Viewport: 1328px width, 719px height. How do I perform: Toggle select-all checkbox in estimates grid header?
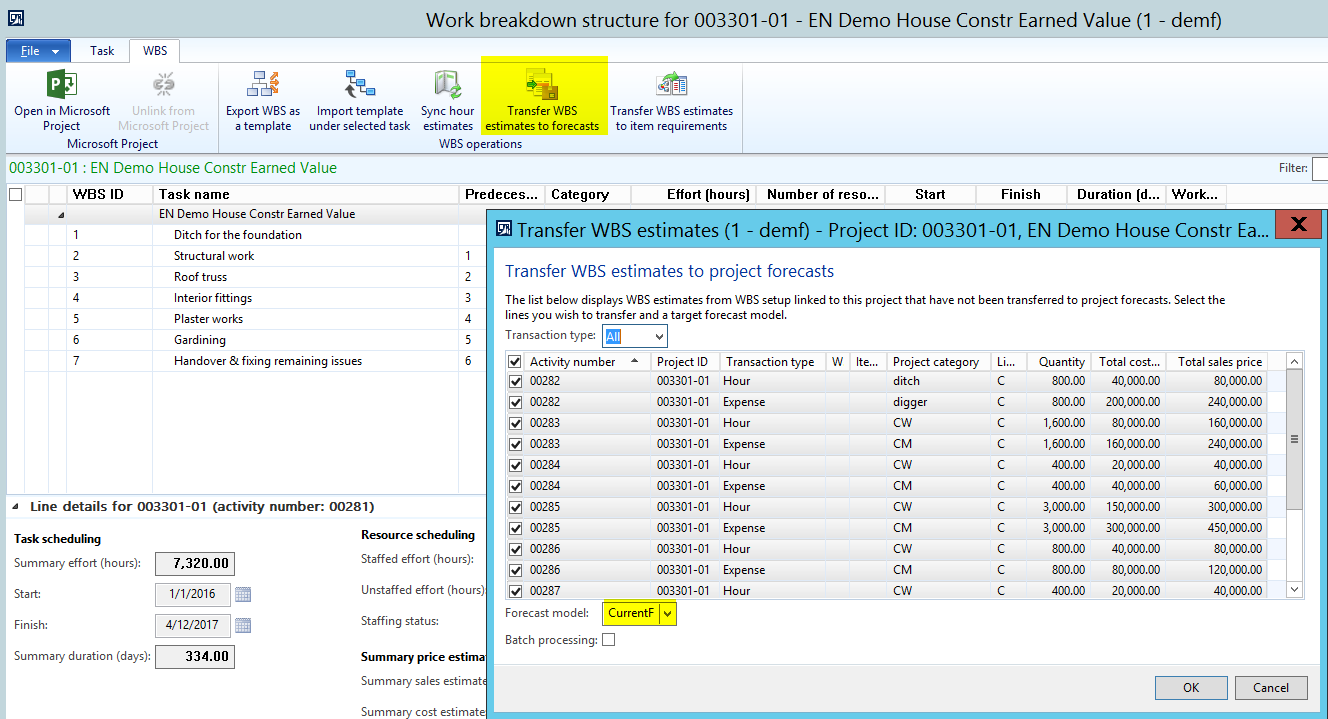pos(515,362)
